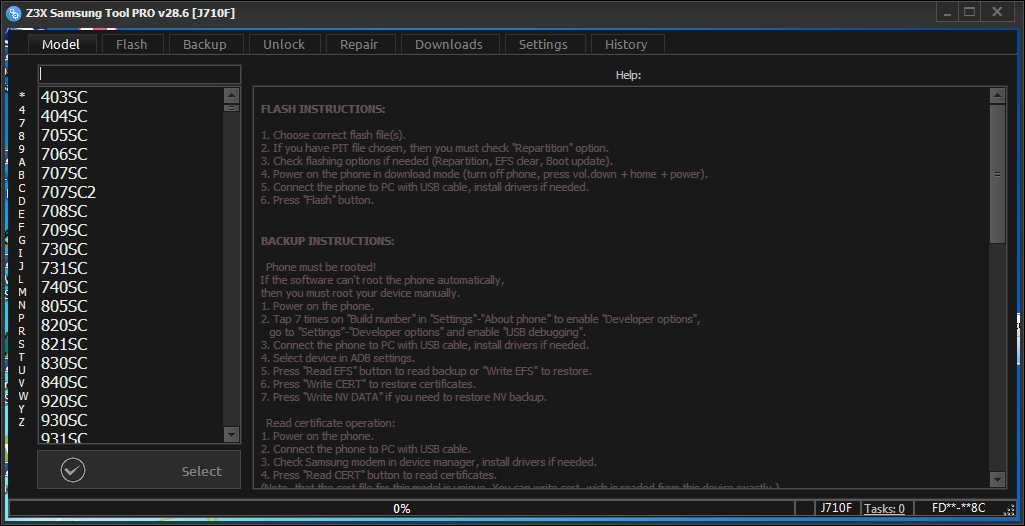Open the Settings tab
The image size is (1025, 526).
(543, 44)
